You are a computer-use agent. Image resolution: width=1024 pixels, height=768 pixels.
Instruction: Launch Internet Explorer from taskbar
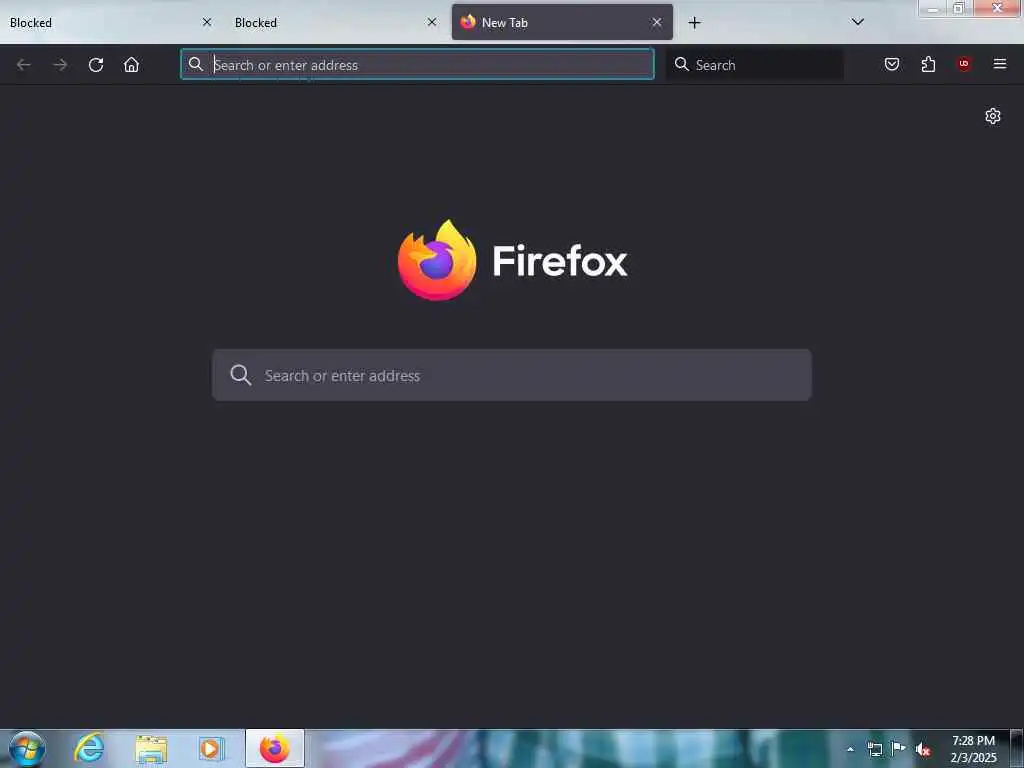89,748
